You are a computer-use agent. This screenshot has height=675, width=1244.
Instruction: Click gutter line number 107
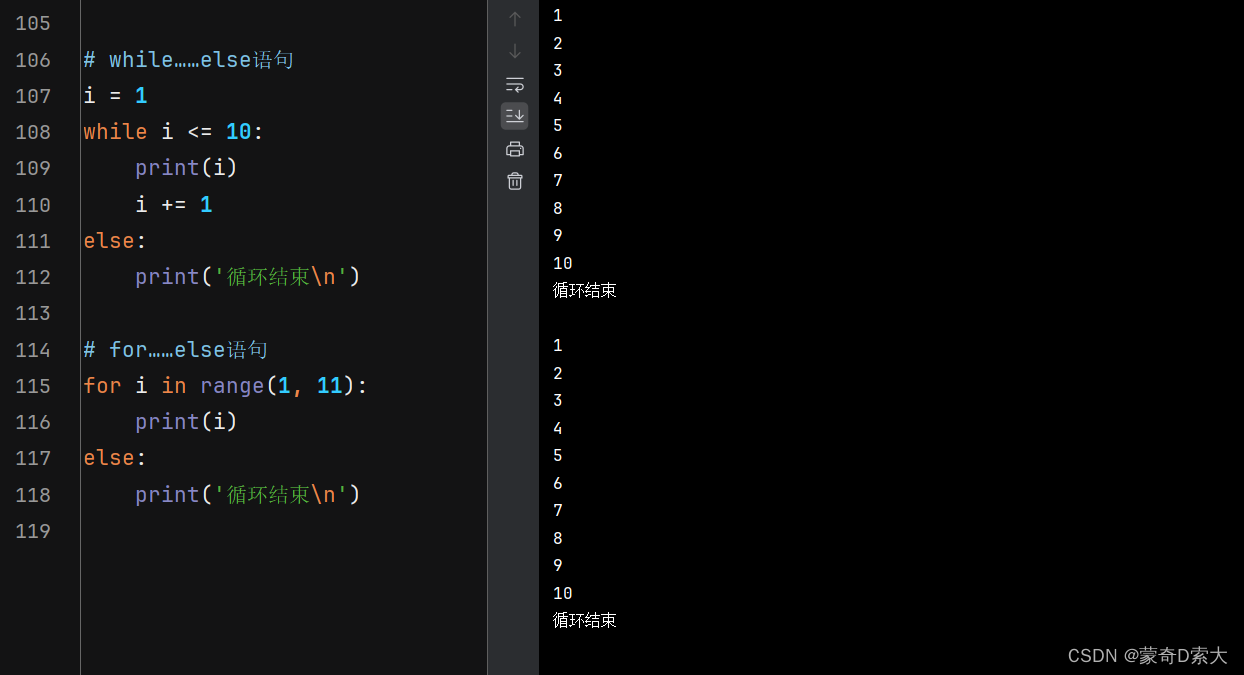pos(33,96)
